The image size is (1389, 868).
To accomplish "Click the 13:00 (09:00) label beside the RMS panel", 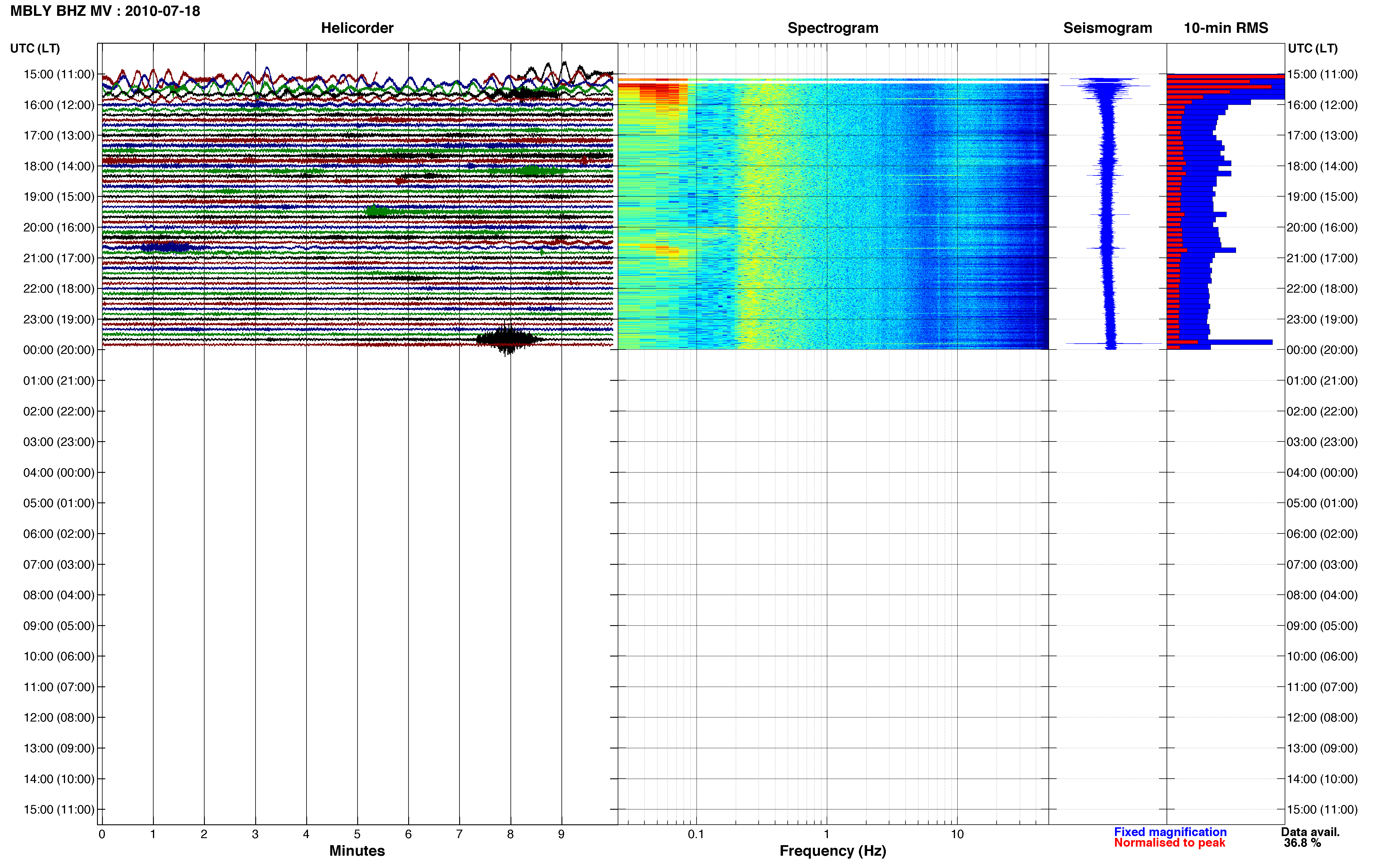I will [1322, 748].
